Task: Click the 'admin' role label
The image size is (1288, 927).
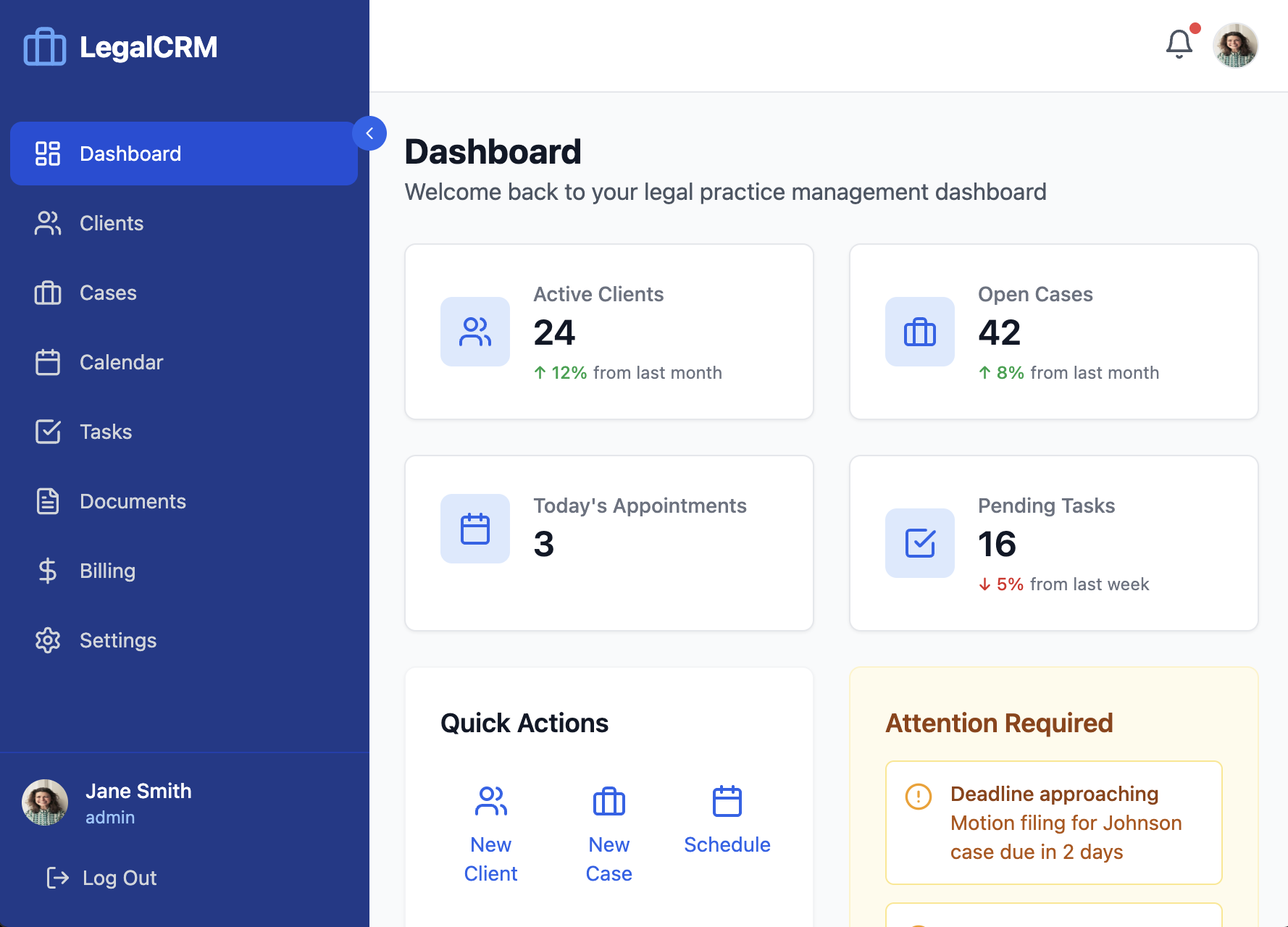Action: point(110,817)
